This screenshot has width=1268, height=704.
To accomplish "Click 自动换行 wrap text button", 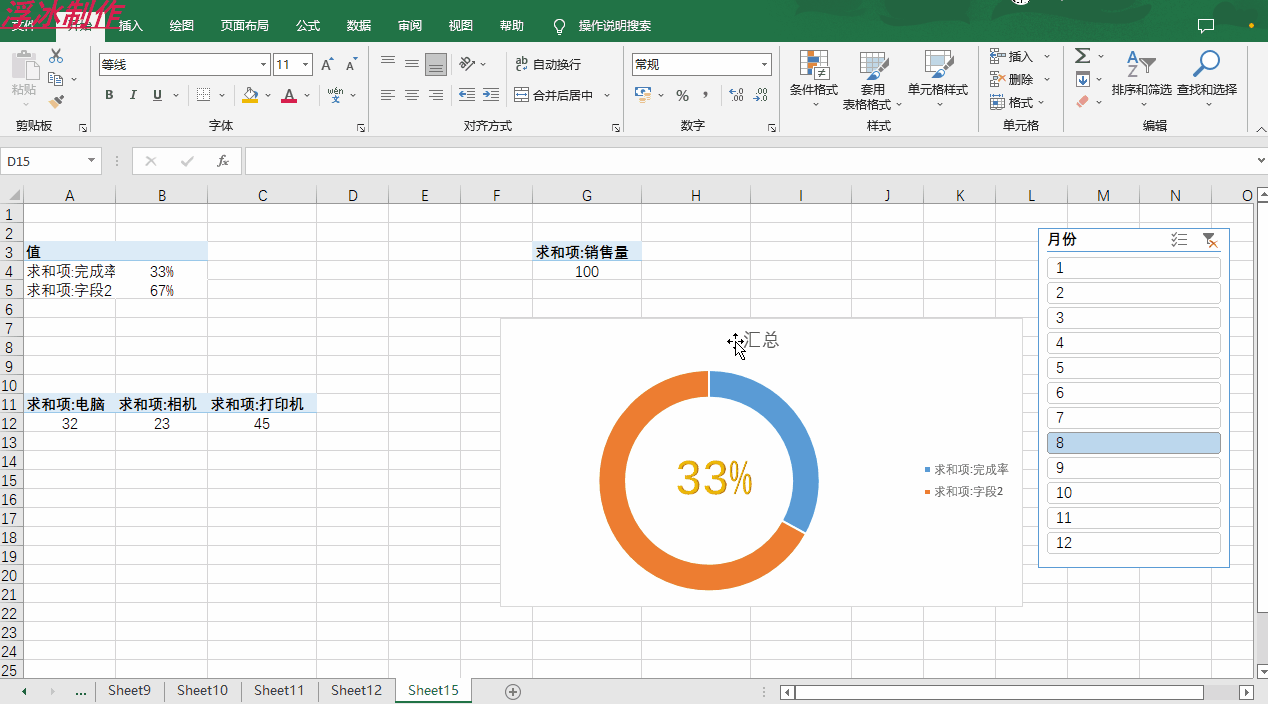I will point(548,64).
